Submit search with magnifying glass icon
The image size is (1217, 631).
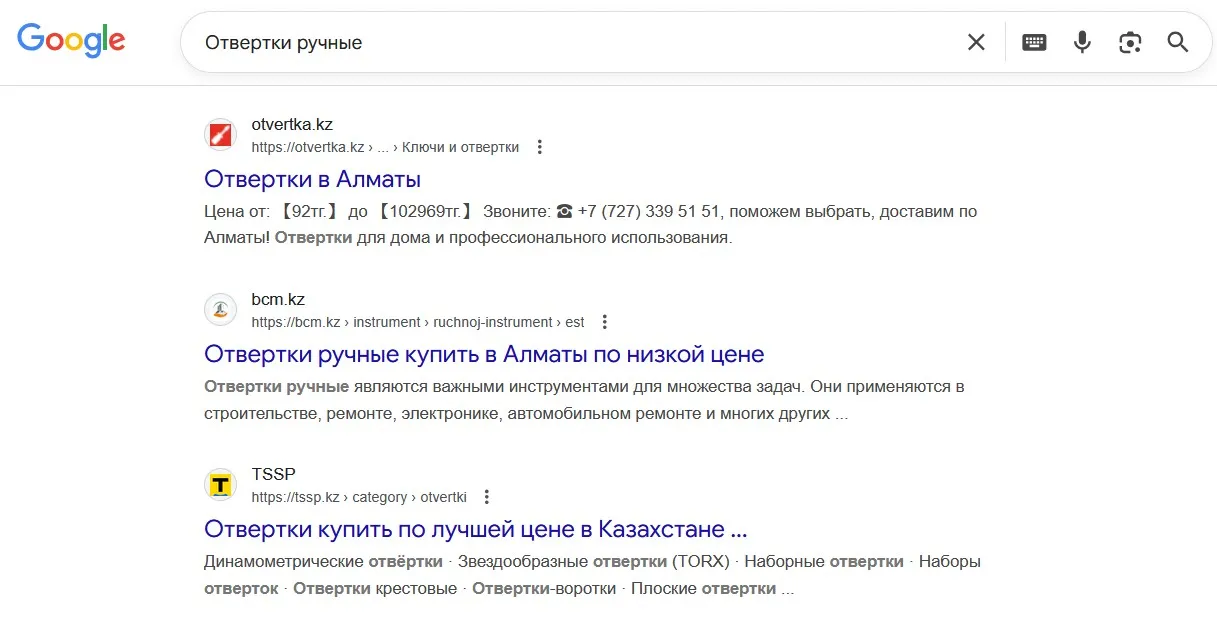(x=1178, y=42)
